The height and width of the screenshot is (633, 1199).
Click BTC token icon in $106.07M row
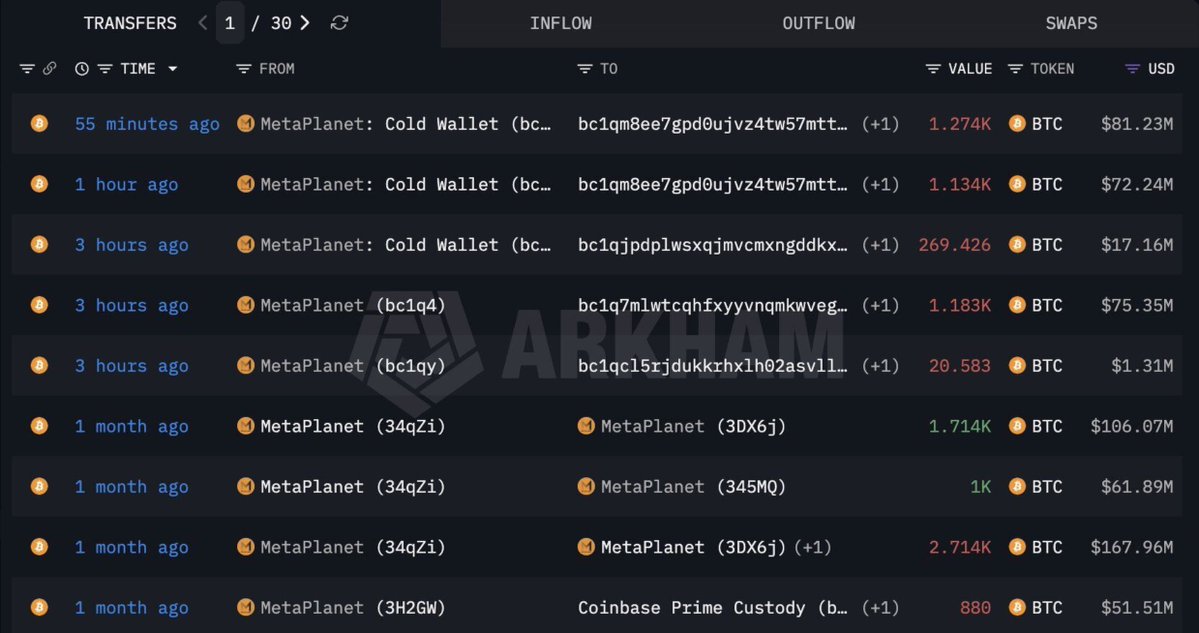pos(1017,426)
